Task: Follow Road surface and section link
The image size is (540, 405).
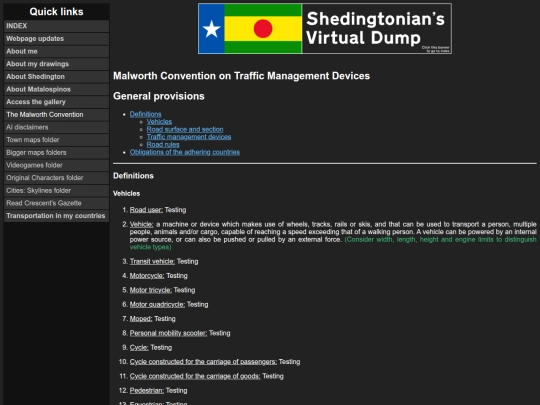Action: (x=185, y=129)
